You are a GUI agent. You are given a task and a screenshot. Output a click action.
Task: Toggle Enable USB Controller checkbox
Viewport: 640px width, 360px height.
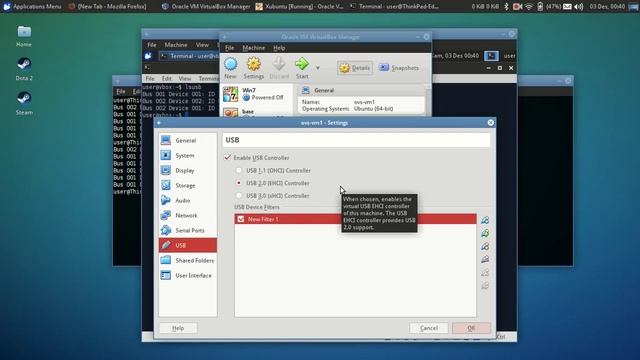pos(227,158)
